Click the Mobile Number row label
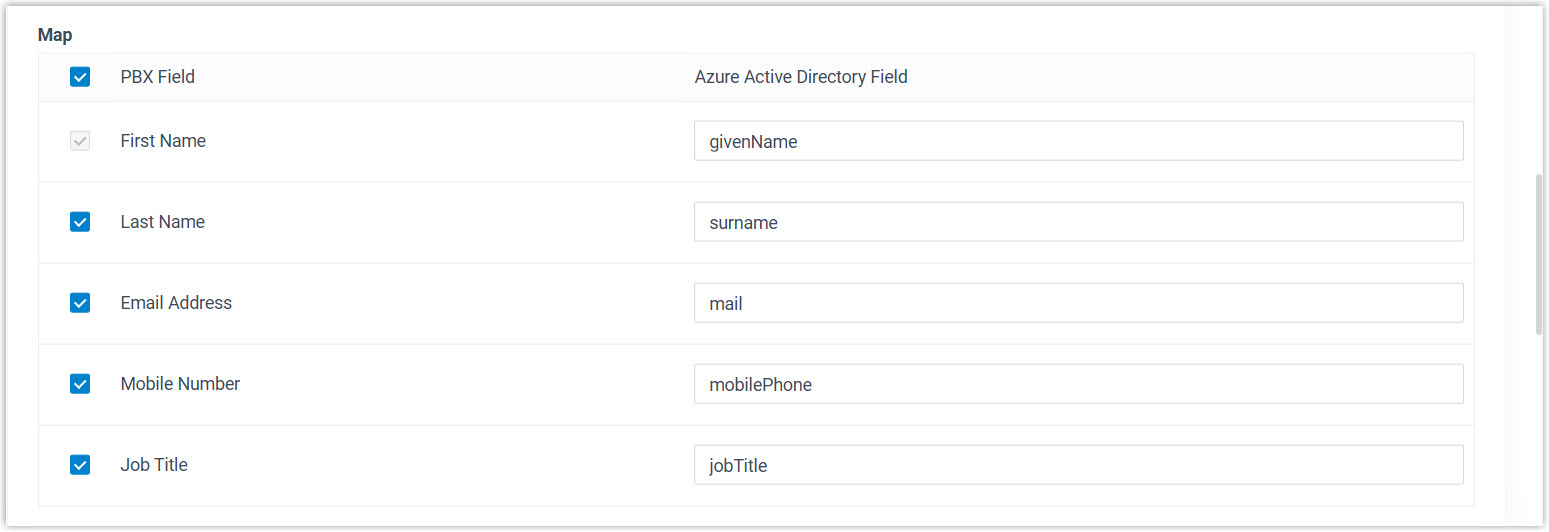 tap(180, 384)
